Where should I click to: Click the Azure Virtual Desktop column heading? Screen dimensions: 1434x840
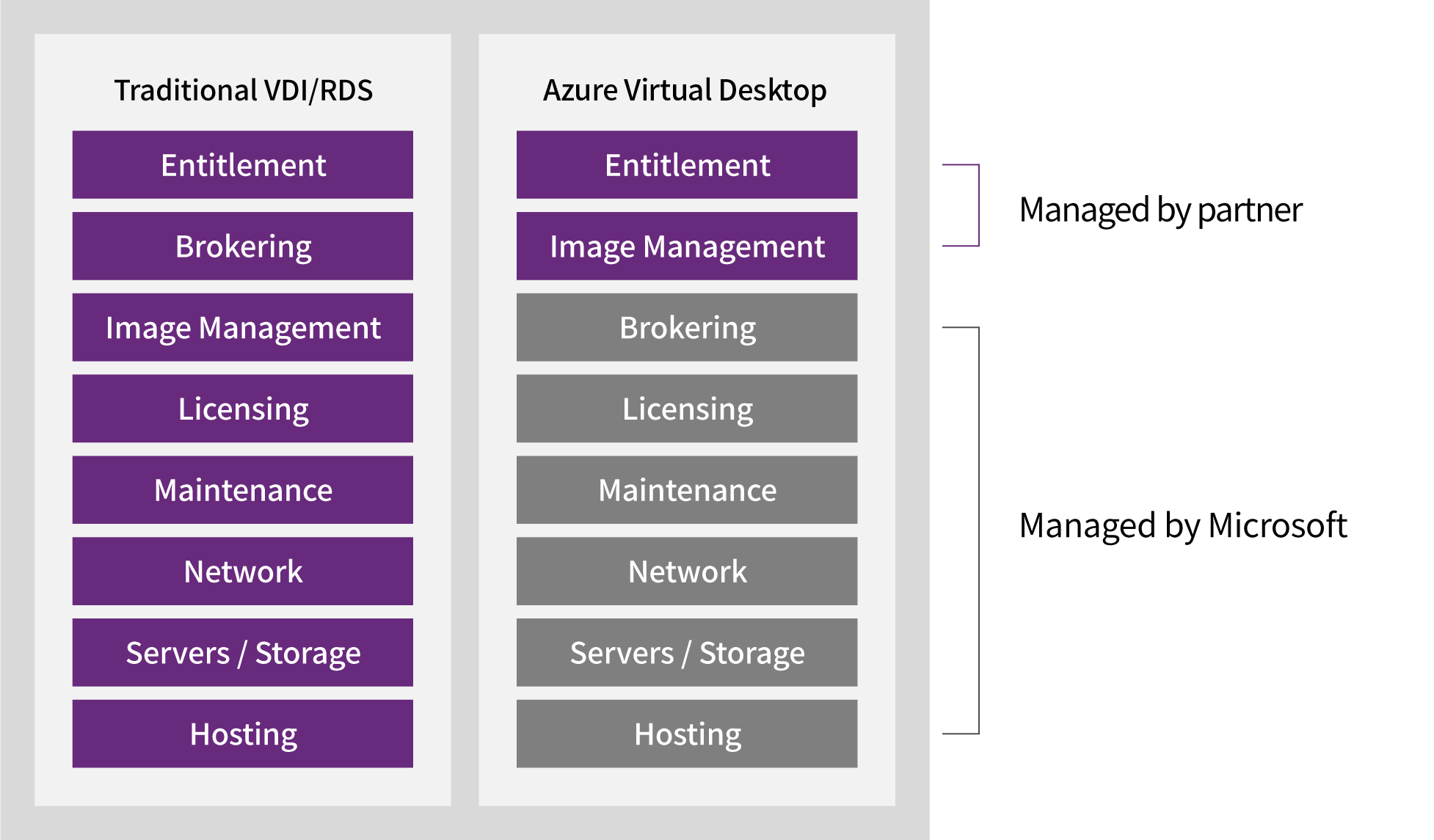(685, 90)
